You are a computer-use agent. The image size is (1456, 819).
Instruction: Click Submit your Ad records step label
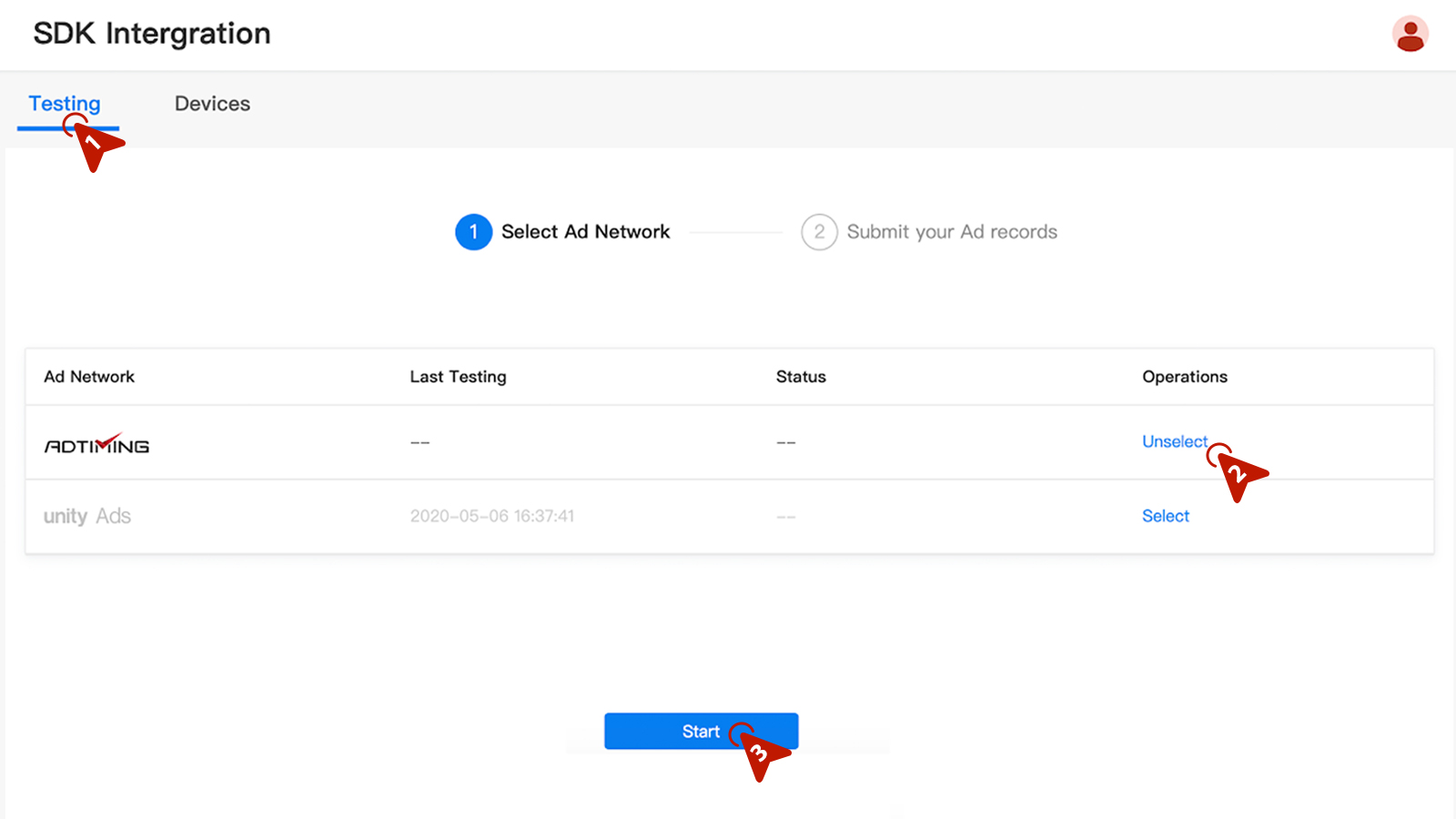[952, 232]
